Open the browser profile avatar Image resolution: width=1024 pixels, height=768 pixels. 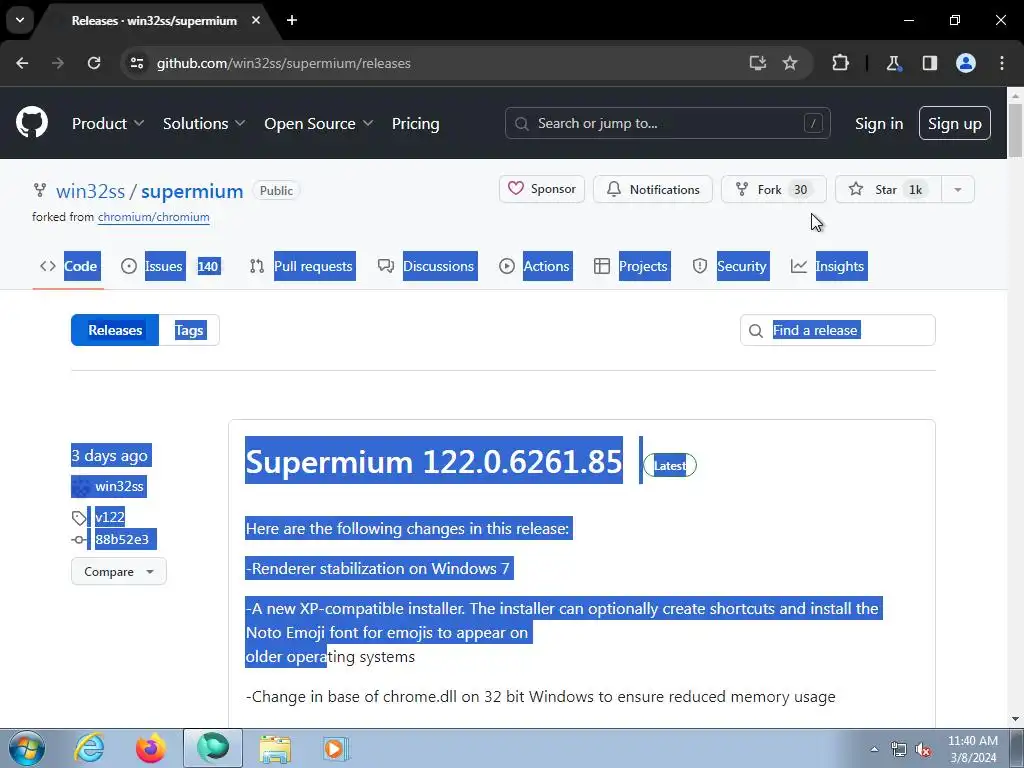pos(966,63)
